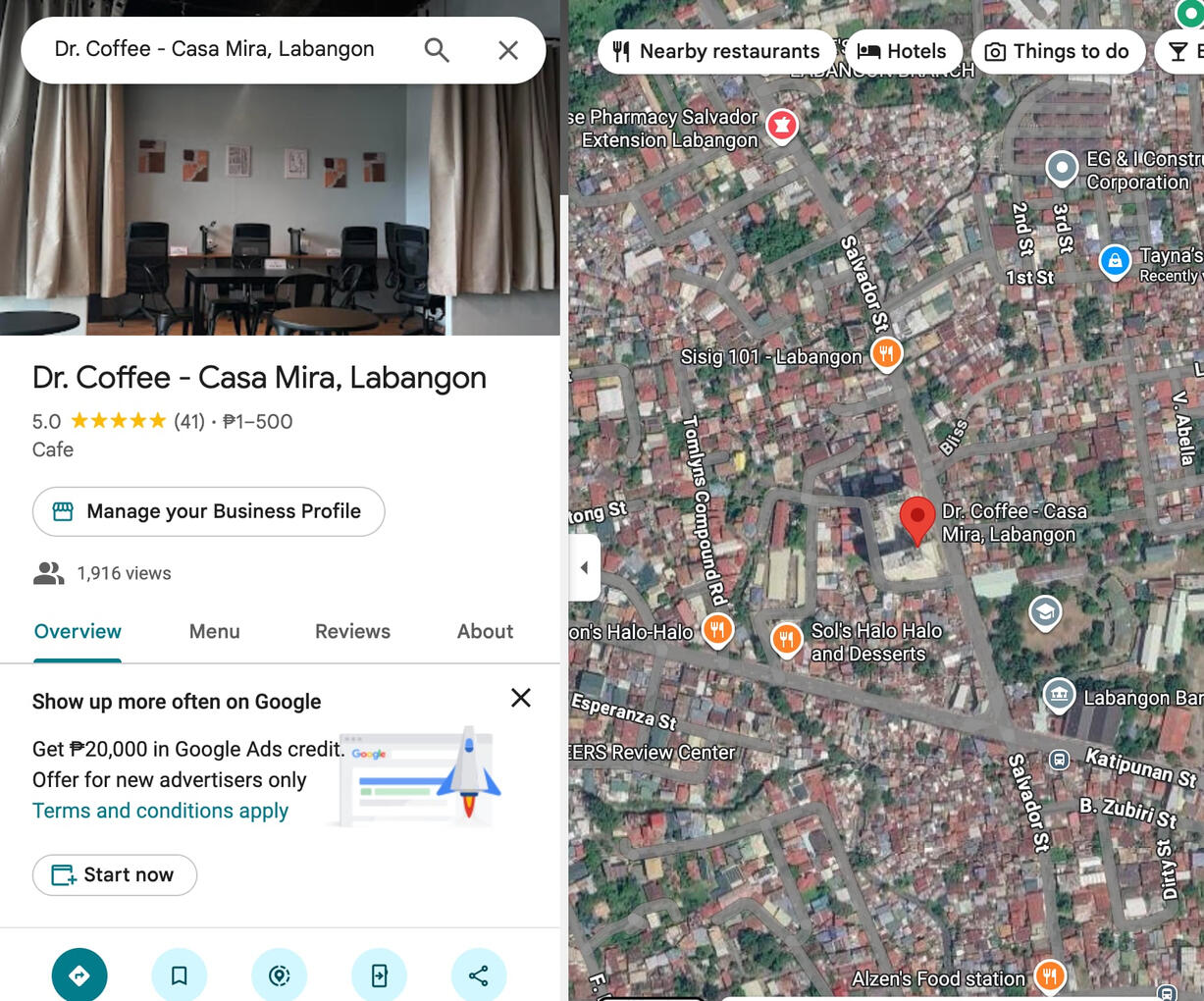Viewport: 1204px width, 1001px height.
Task: Click the Nearby icon button
Action: pyautogui.click(x=280, y=975)
